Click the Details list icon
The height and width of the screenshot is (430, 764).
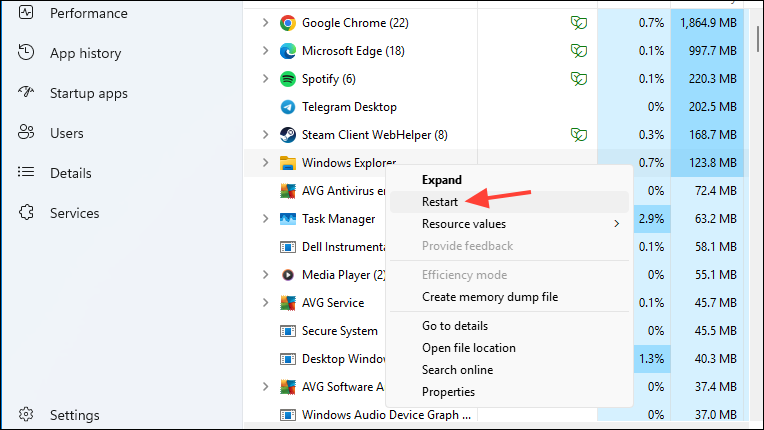click(x=26, y=172)
